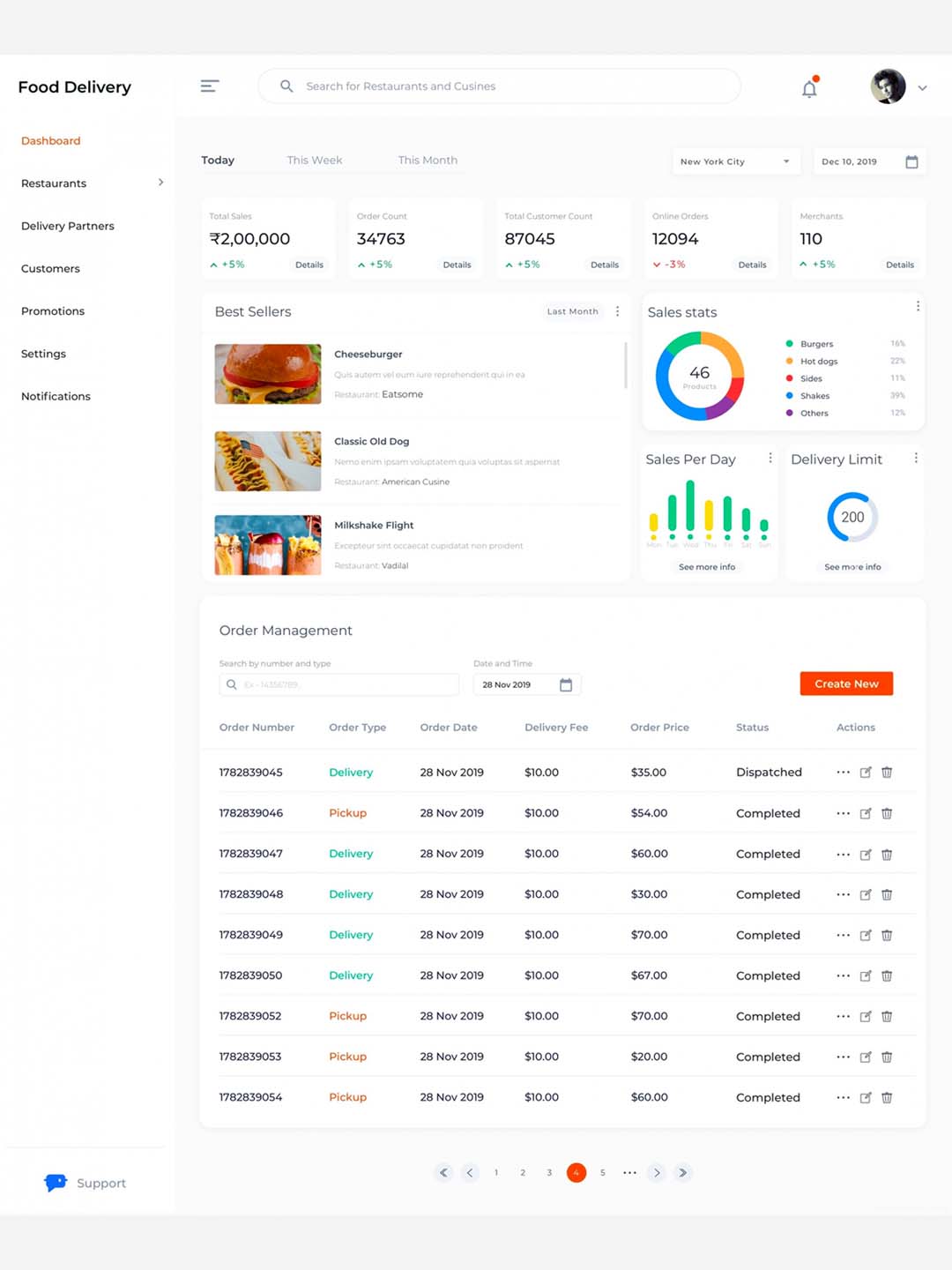Click the Support chat icon

tap(56, 1183)
